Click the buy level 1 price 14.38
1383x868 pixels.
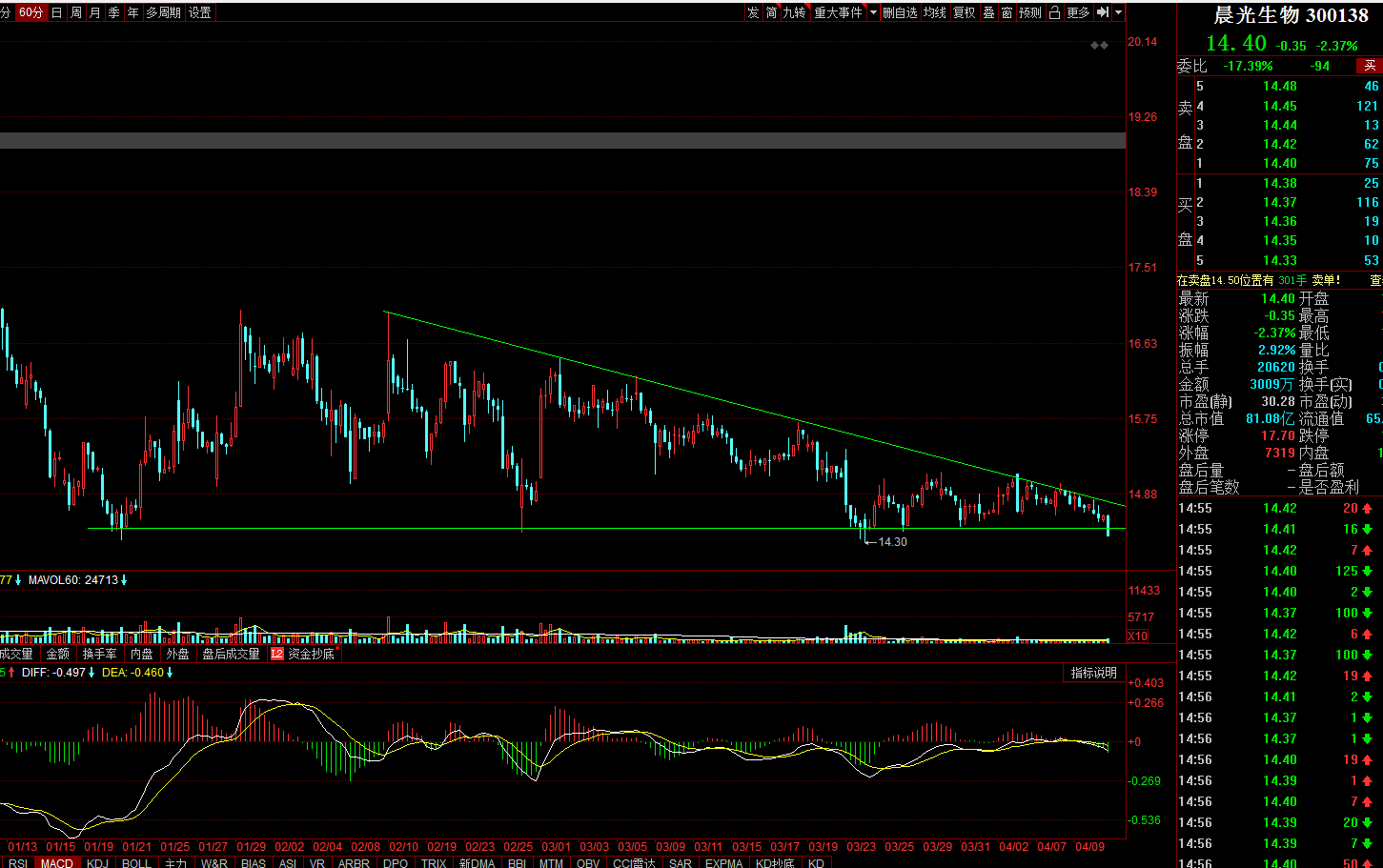(1280, 183)
